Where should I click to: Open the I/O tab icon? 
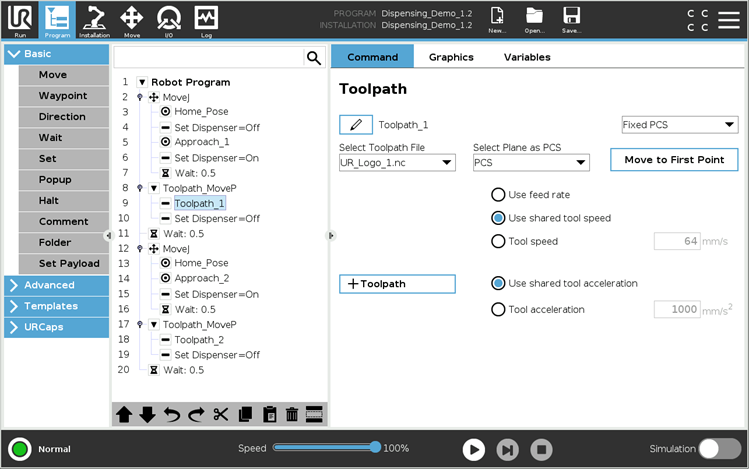tap(169, 19)
